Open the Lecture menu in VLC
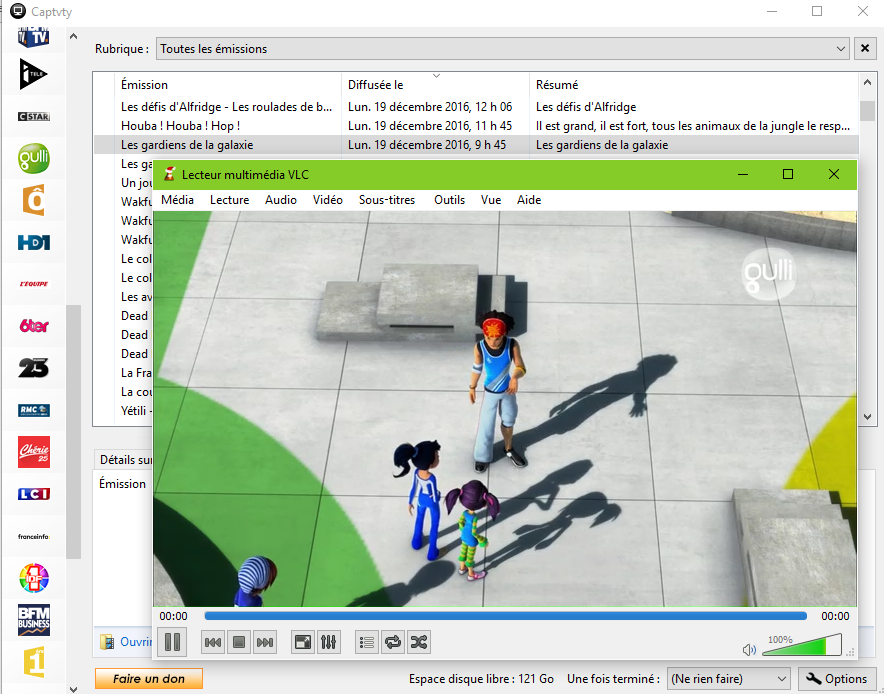The height and width of the screenshot is (694, 884). 229,200
